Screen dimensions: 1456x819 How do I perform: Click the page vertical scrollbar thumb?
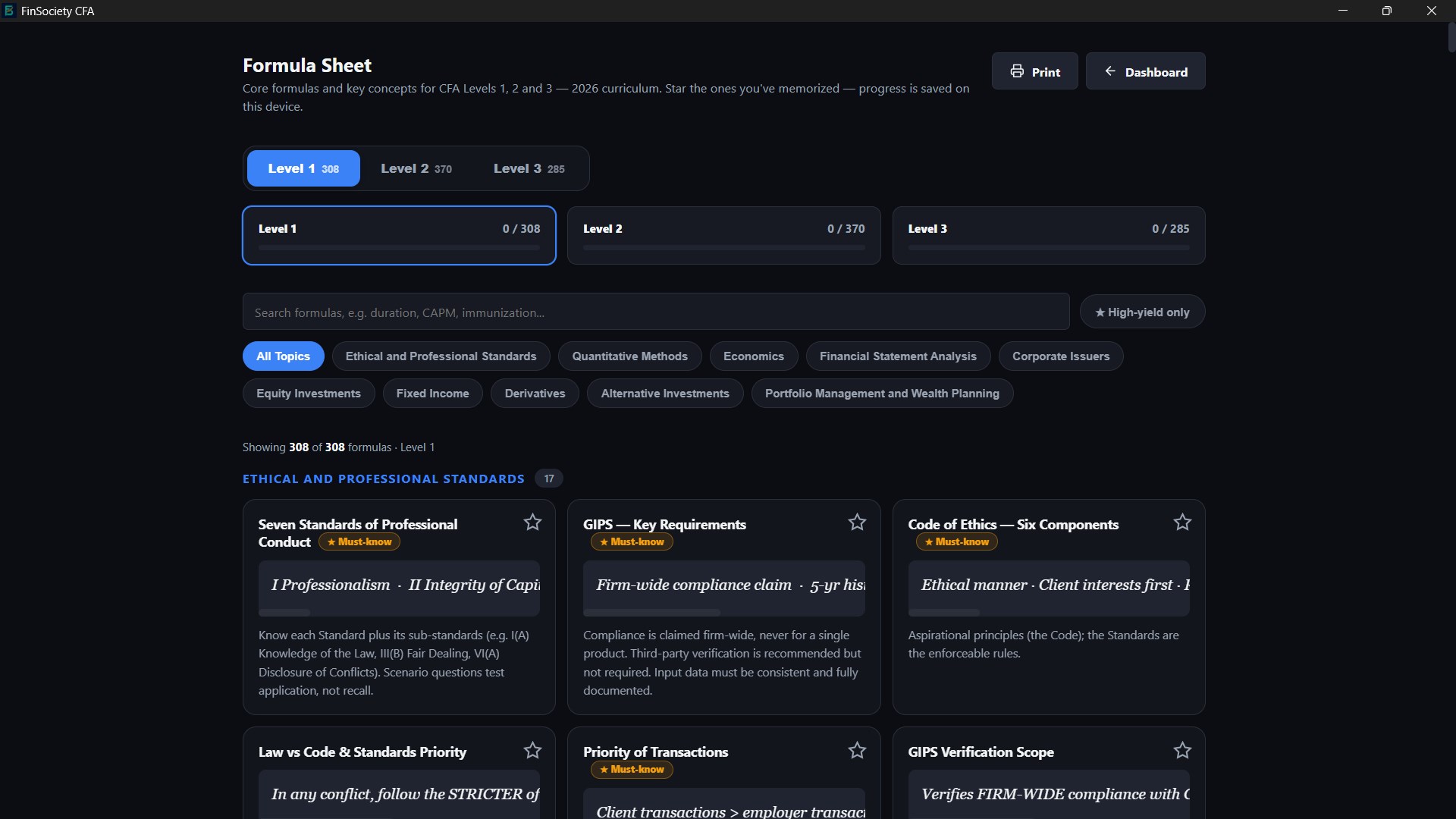1451,37
